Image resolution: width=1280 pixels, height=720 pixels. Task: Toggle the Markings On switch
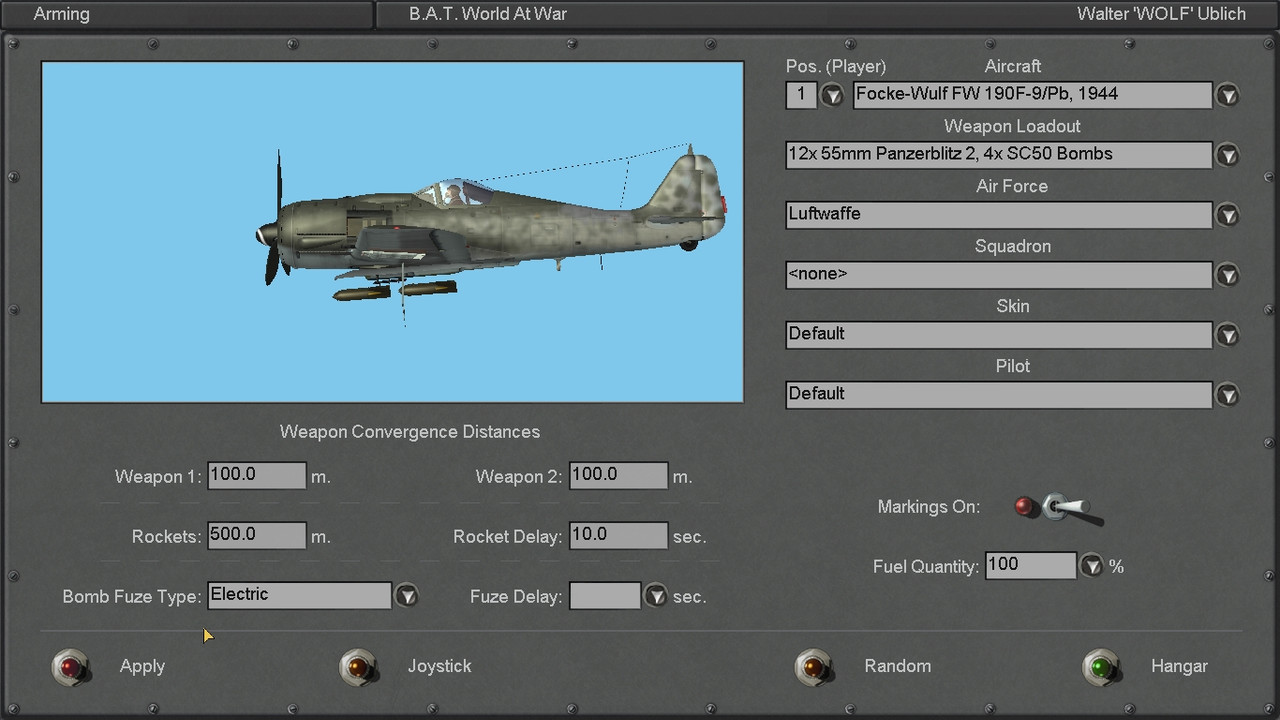(1060, 508)
